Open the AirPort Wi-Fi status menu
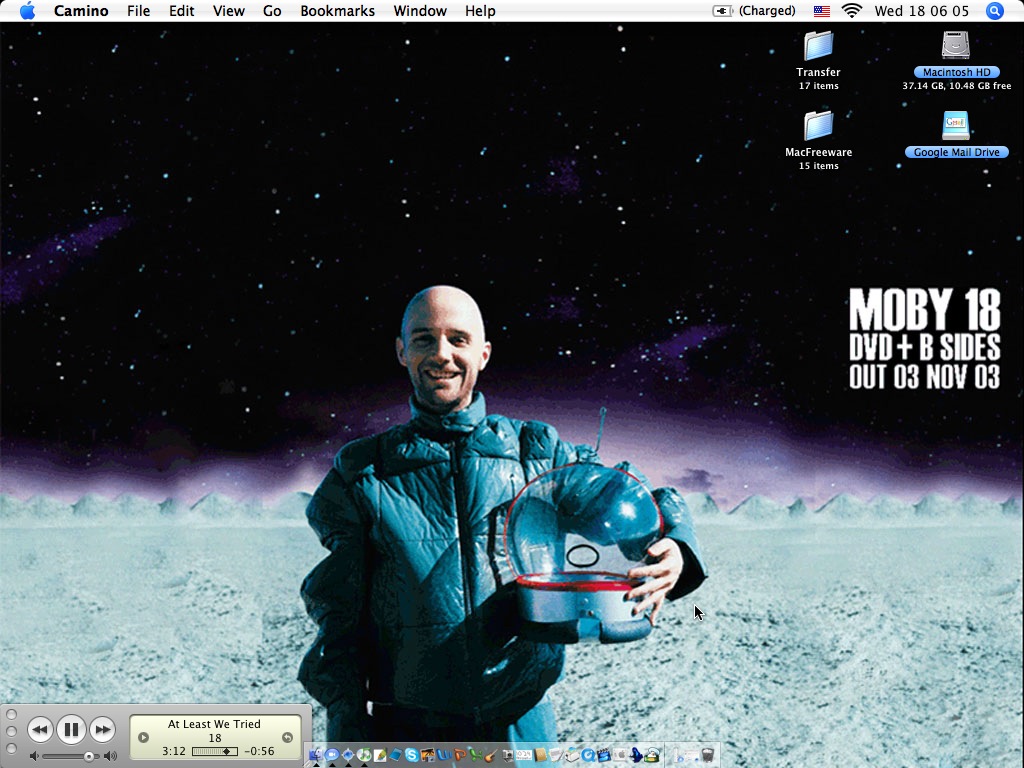Image resolution: width=1024 pixels, height=768 pixels. tap(852, 11)
